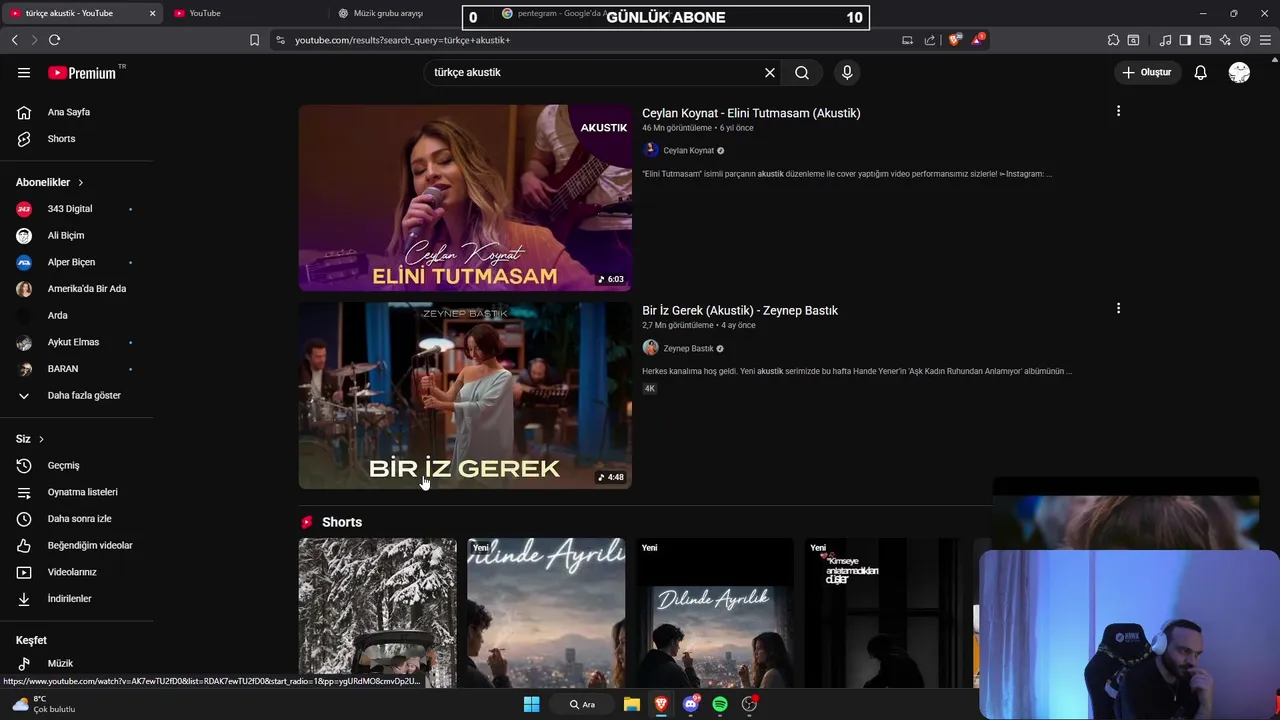Open Brave Leo AI sparkle icon
This screenshot has width=1280, height=720.
click(1225, 40)
